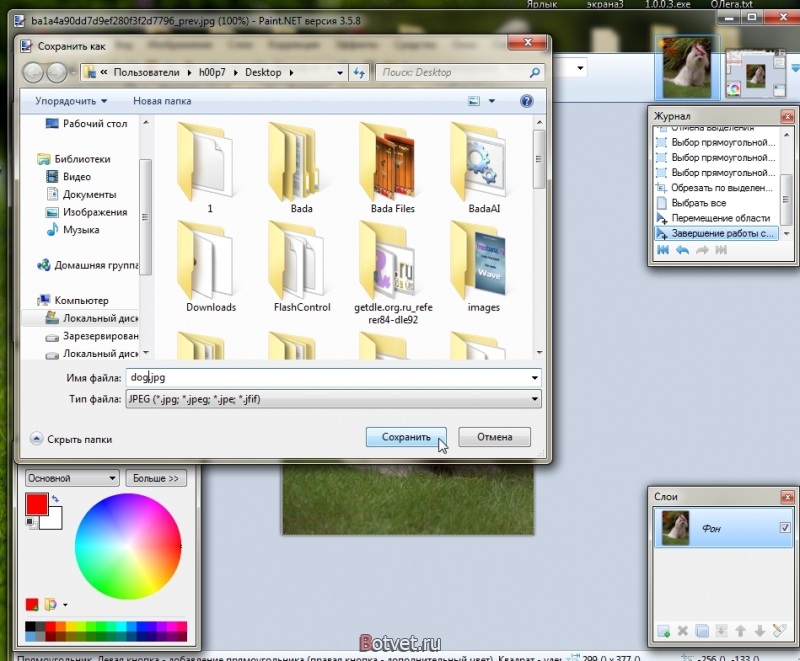Screen dimensions: 800x661
Task: Click Desktop in address breadcrumb
Action: pos(263,72)
